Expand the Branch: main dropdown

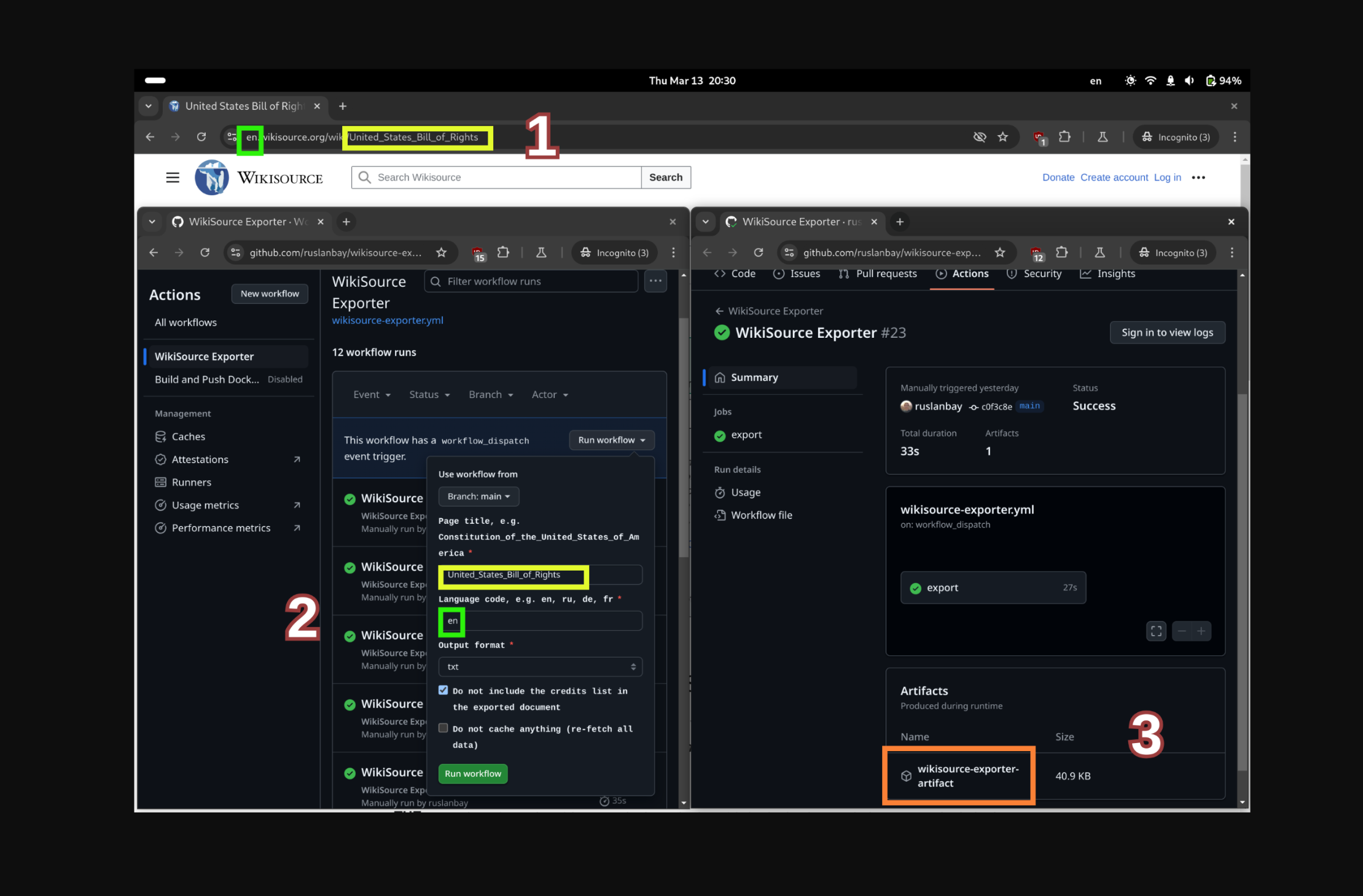tap(478, 496)
